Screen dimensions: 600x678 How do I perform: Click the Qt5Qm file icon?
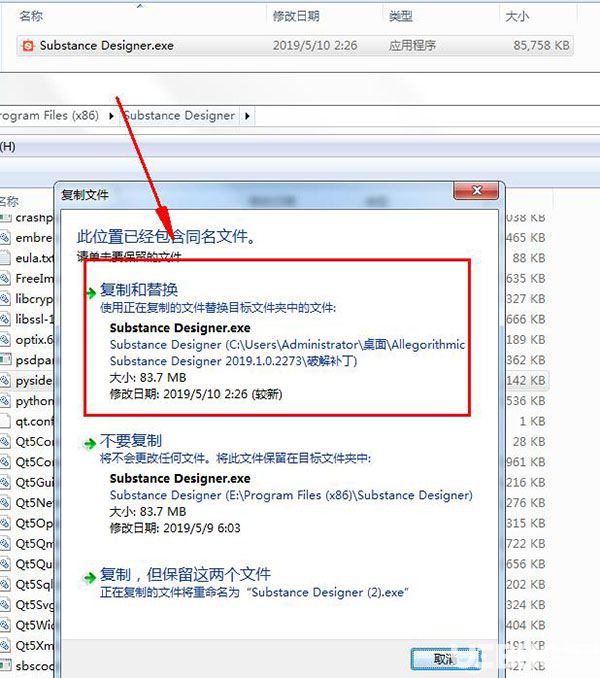tap(5, 544)
